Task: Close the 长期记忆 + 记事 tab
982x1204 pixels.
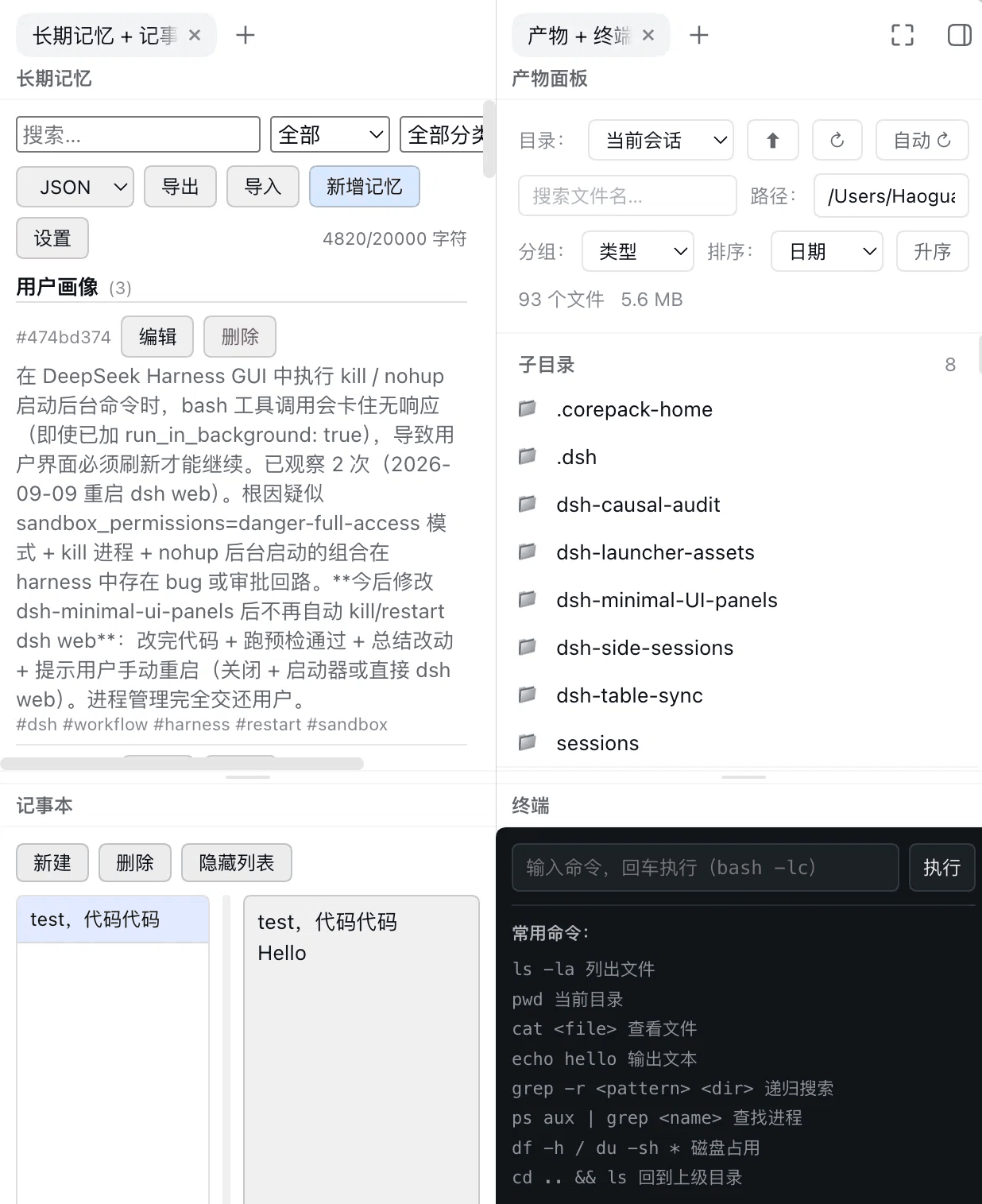Action: tap(195, 35)
